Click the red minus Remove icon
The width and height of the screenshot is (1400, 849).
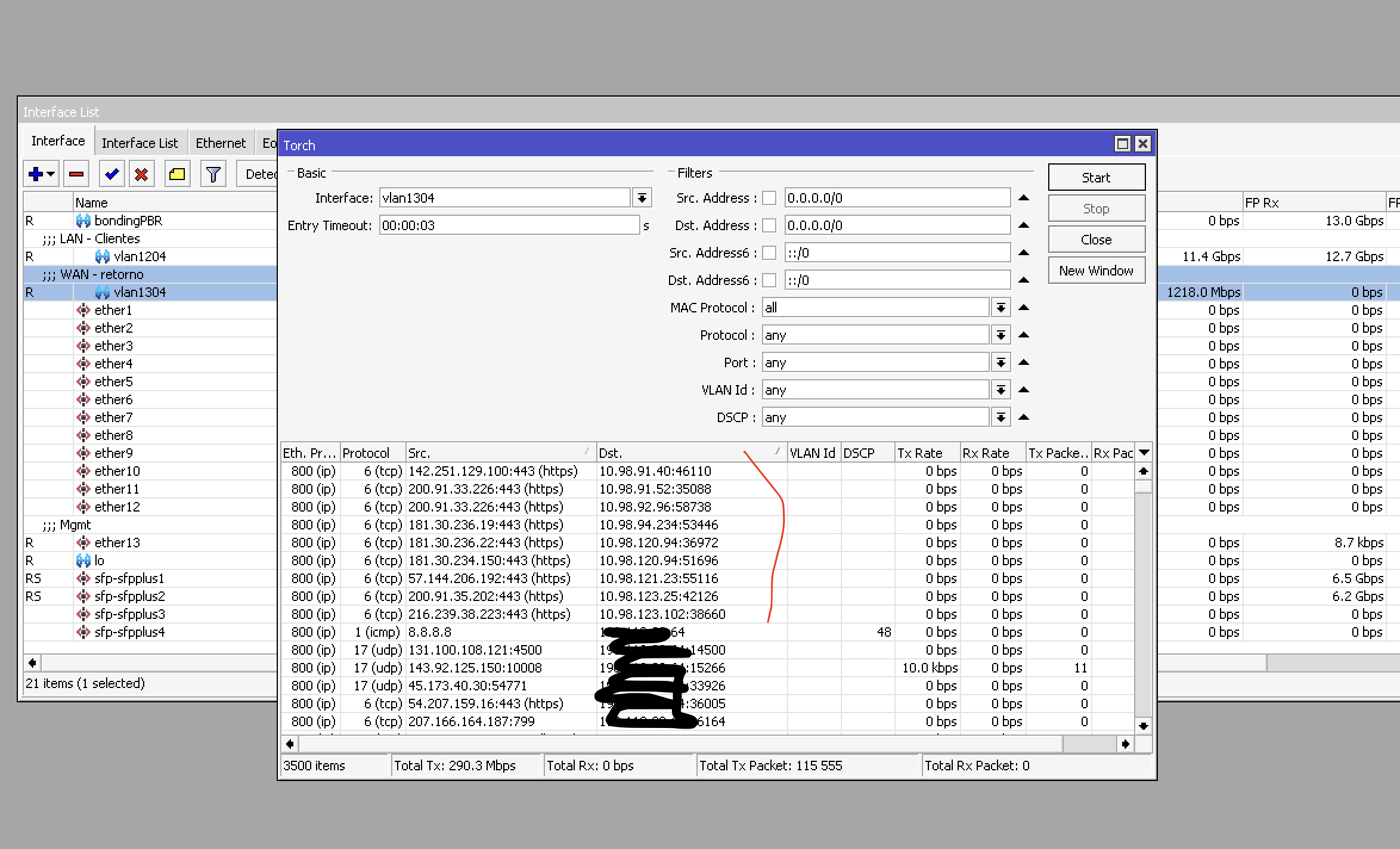coord(76,174)
